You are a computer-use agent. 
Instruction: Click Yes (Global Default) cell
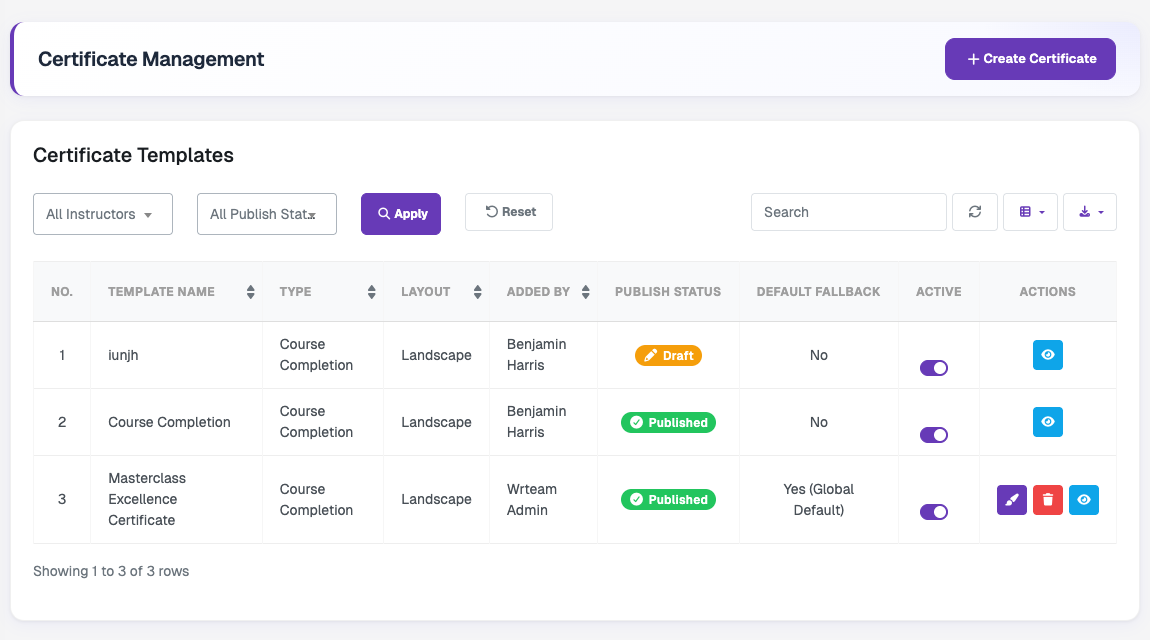818,499
